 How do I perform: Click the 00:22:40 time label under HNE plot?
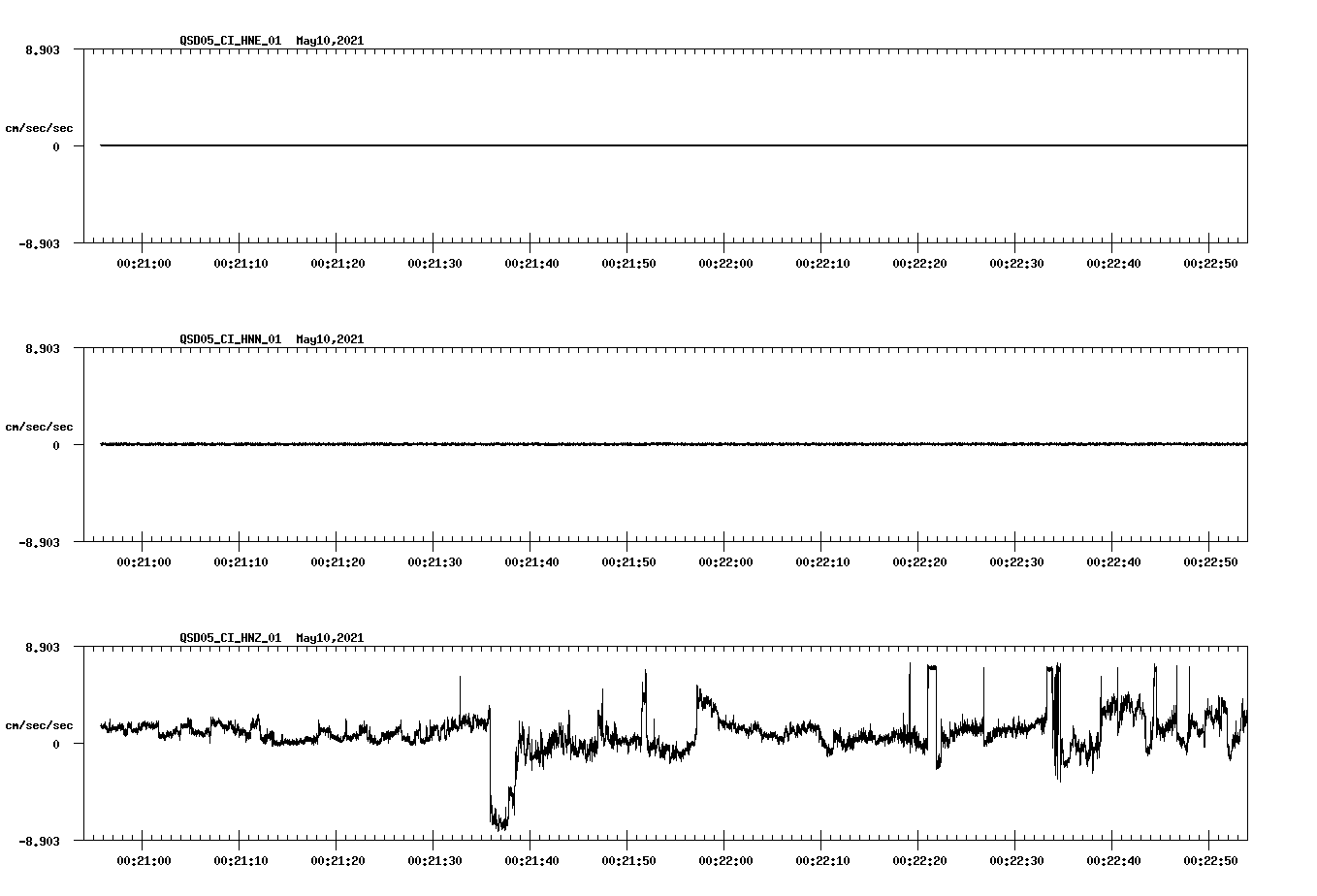click(1113, 264)
